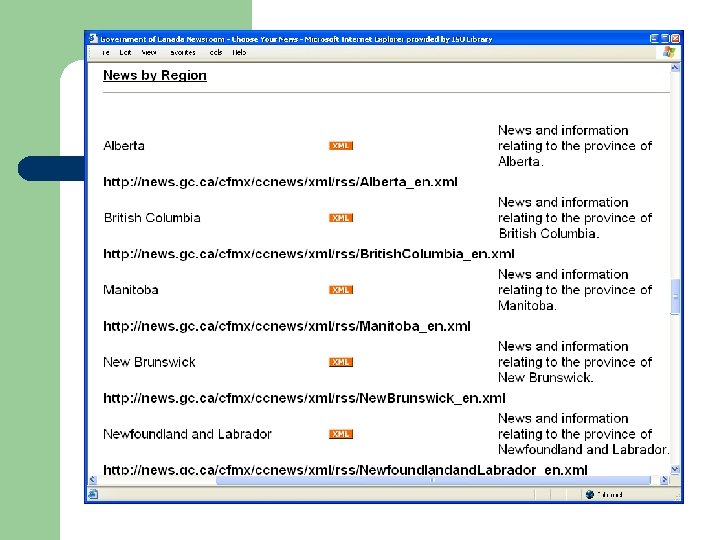
Task: Click the Windows flag logo in menu bar
Action: [669, 52]
